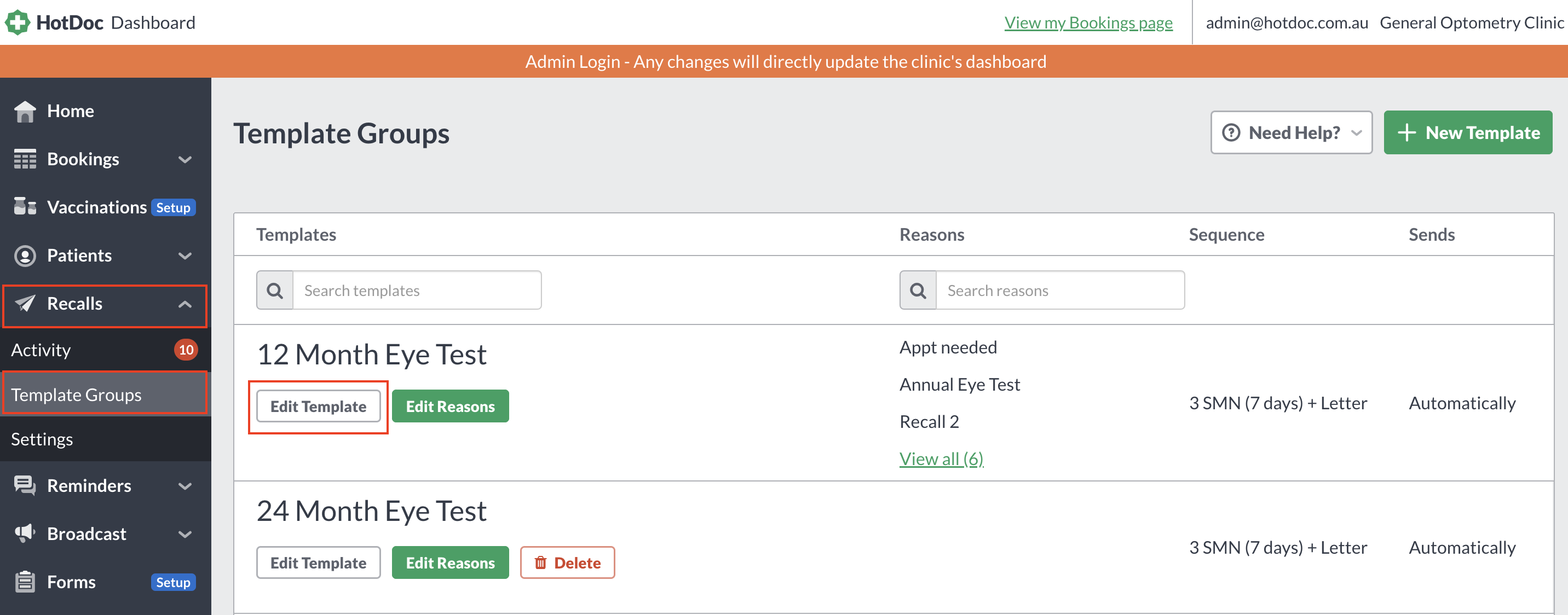Viewport: 1568px width, 615px height.
Task: Click the Setup badge next to Forms
Action: click(x=173, y=582)
